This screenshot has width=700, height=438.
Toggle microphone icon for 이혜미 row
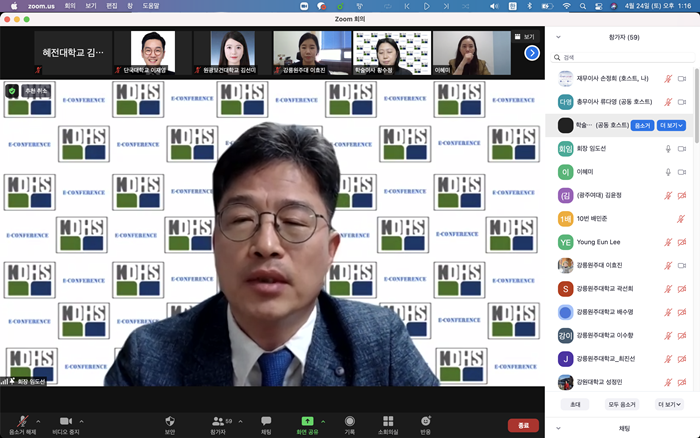(668, 172)
